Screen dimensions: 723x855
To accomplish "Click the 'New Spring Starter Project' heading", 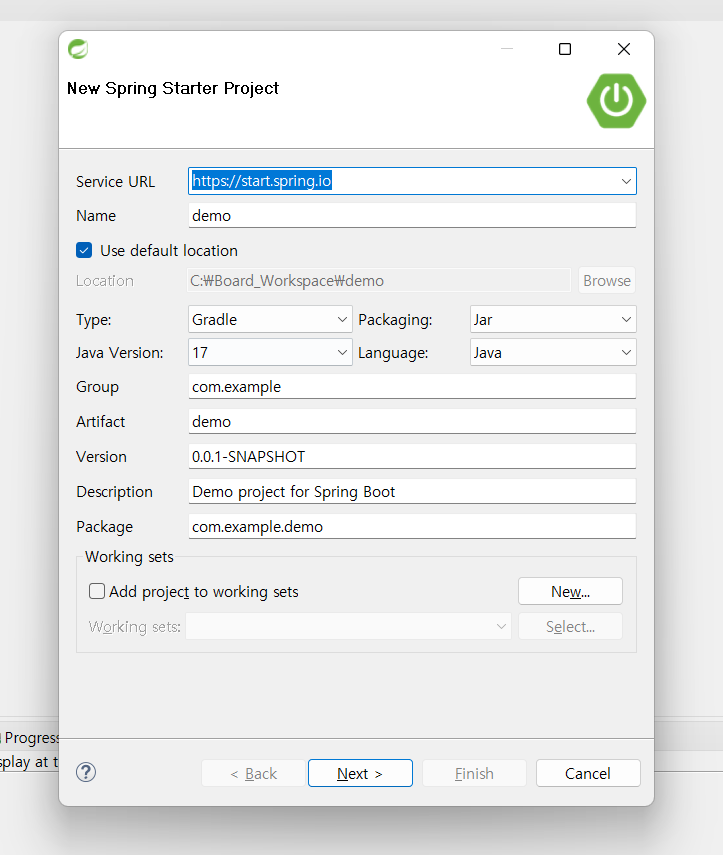I will click(173, 88).
